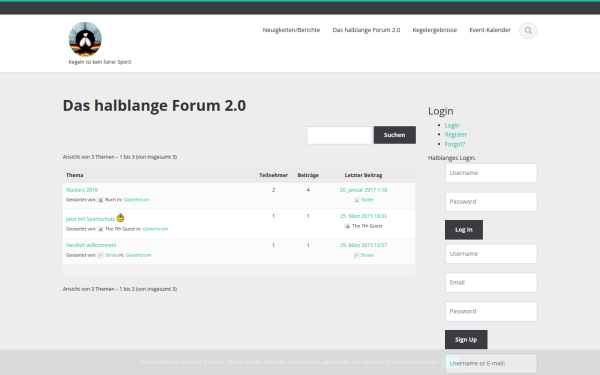Click the avatar beside The 7th Guest under Gestartet von
Viewport: 600px width, 375px height.
pyautogui.click(x=100, y=229)
